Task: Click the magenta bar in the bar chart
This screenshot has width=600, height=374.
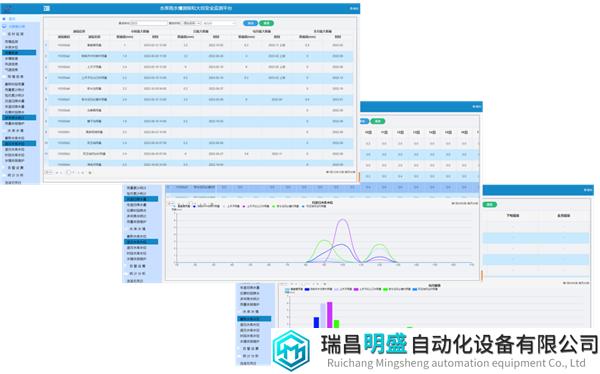Action: click(329, 315)
